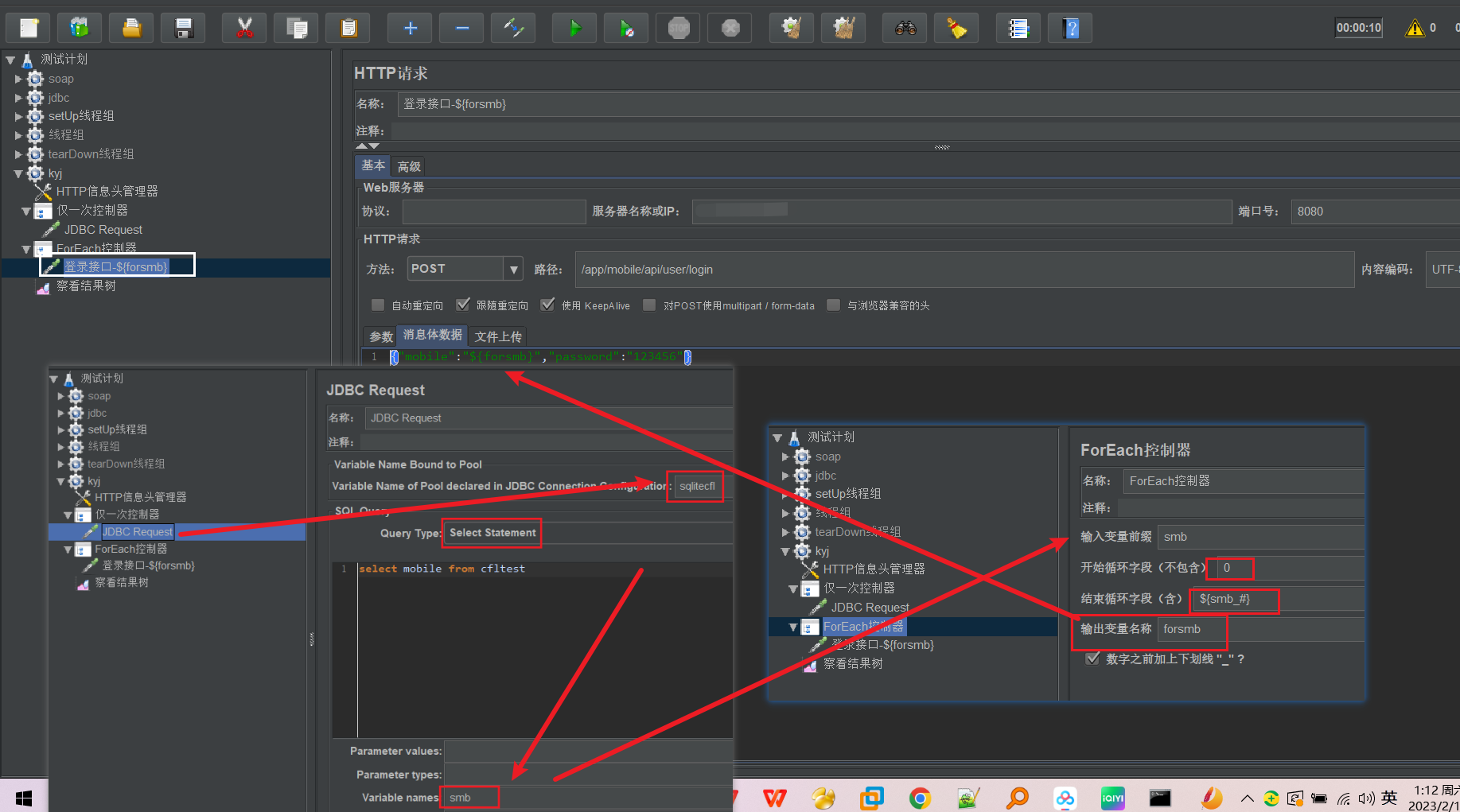
Task: Select 登录接口-${forsmb} in main tree
Action: pos(115,267)
